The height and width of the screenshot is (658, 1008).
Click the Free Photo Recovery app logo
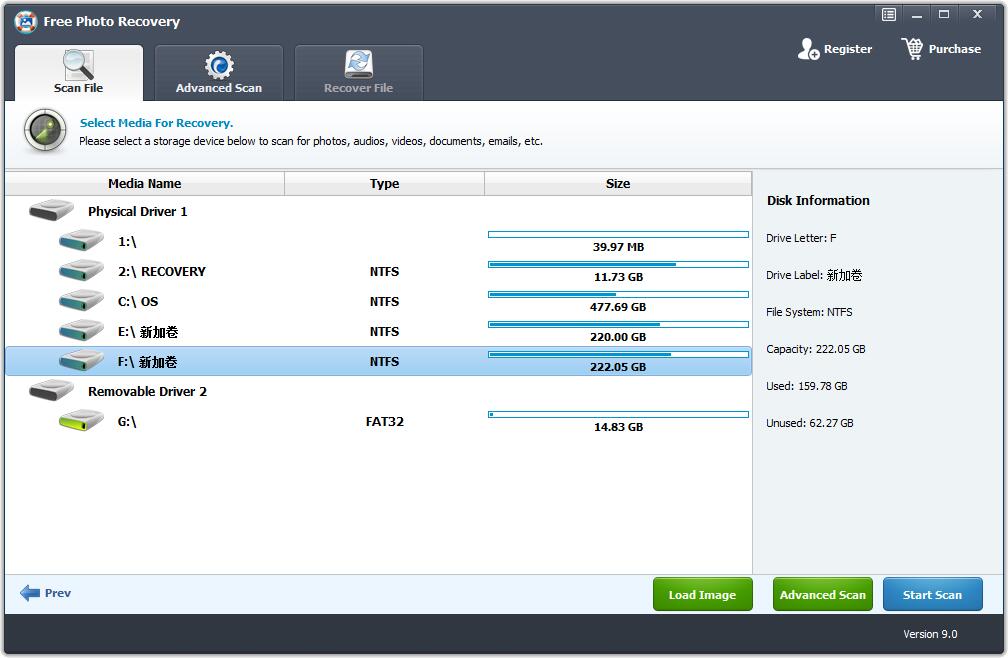(26, 21)
